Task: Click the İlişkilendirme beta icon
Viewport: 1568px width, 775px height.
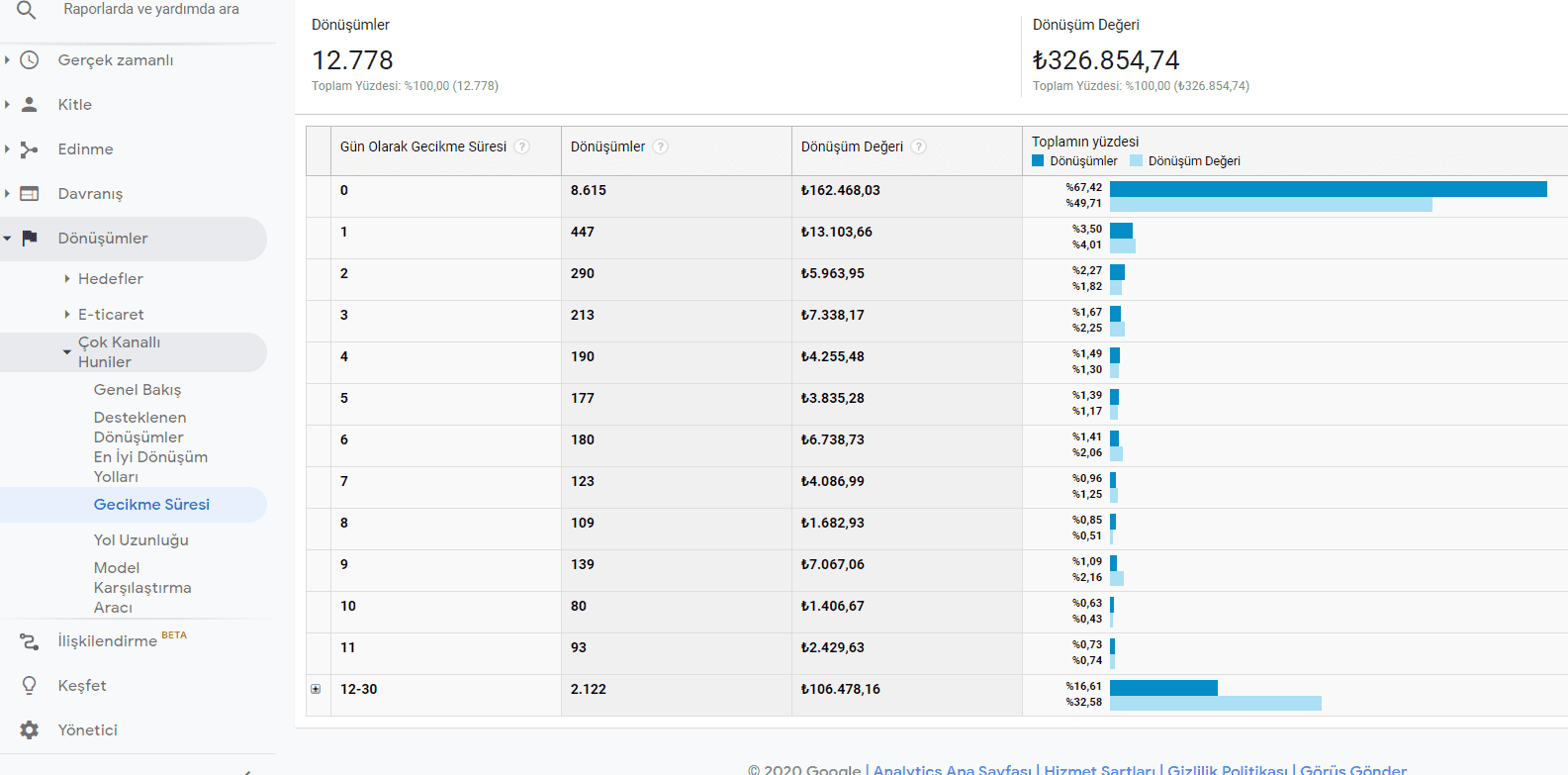Action: pos(30,641)
